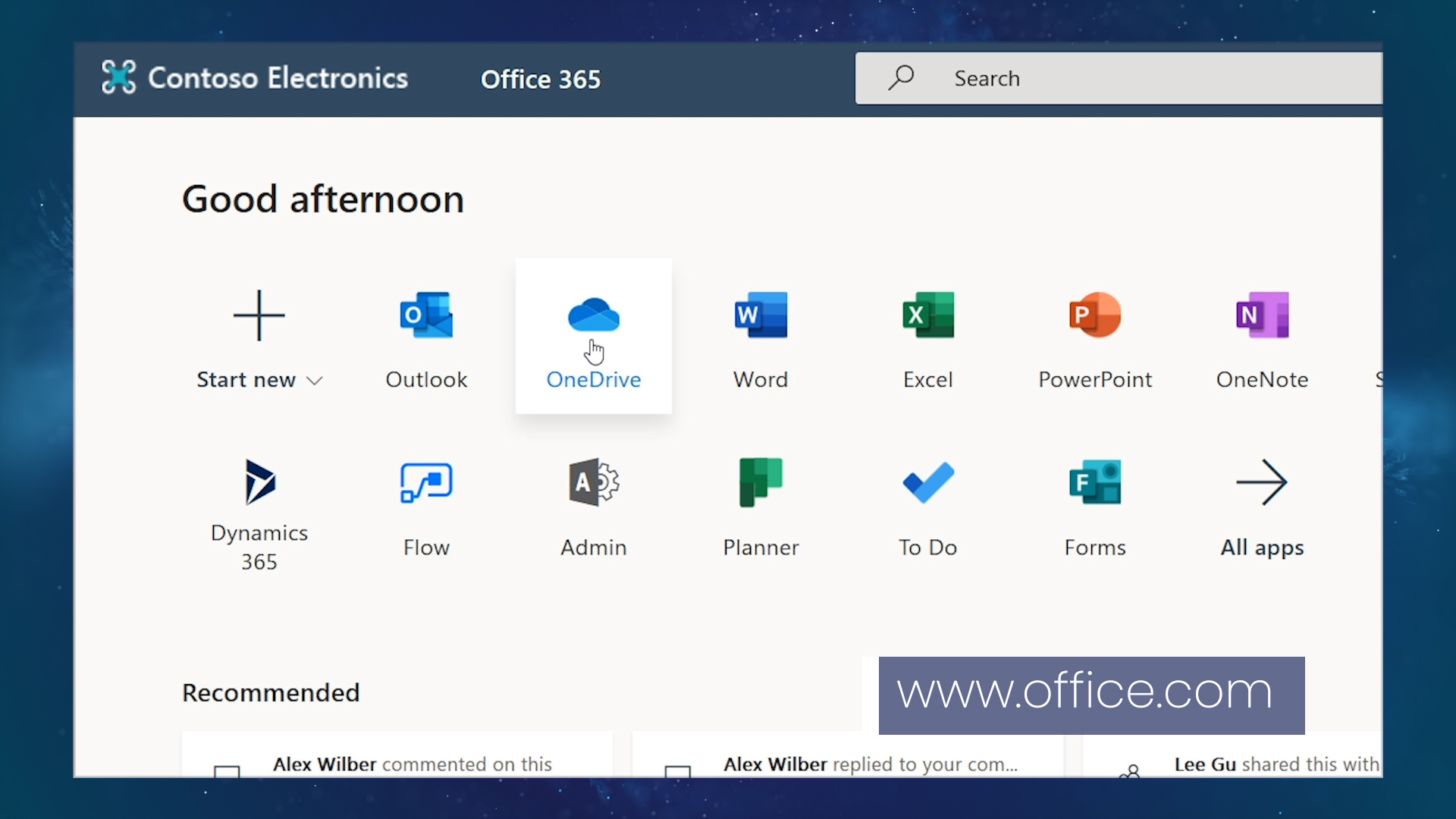Click the Contoso Electronics logo icon
Screen dimensions: 1456x819
coord(119,77)
